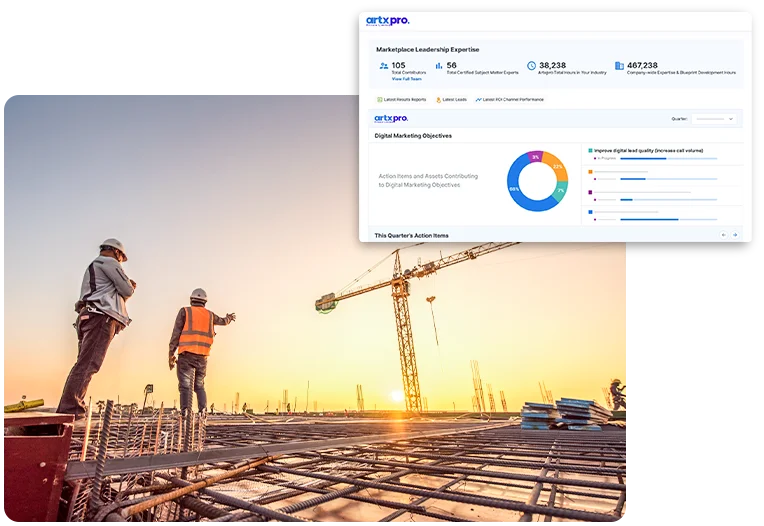Click the Latest Leads icon

pos(438,100)
